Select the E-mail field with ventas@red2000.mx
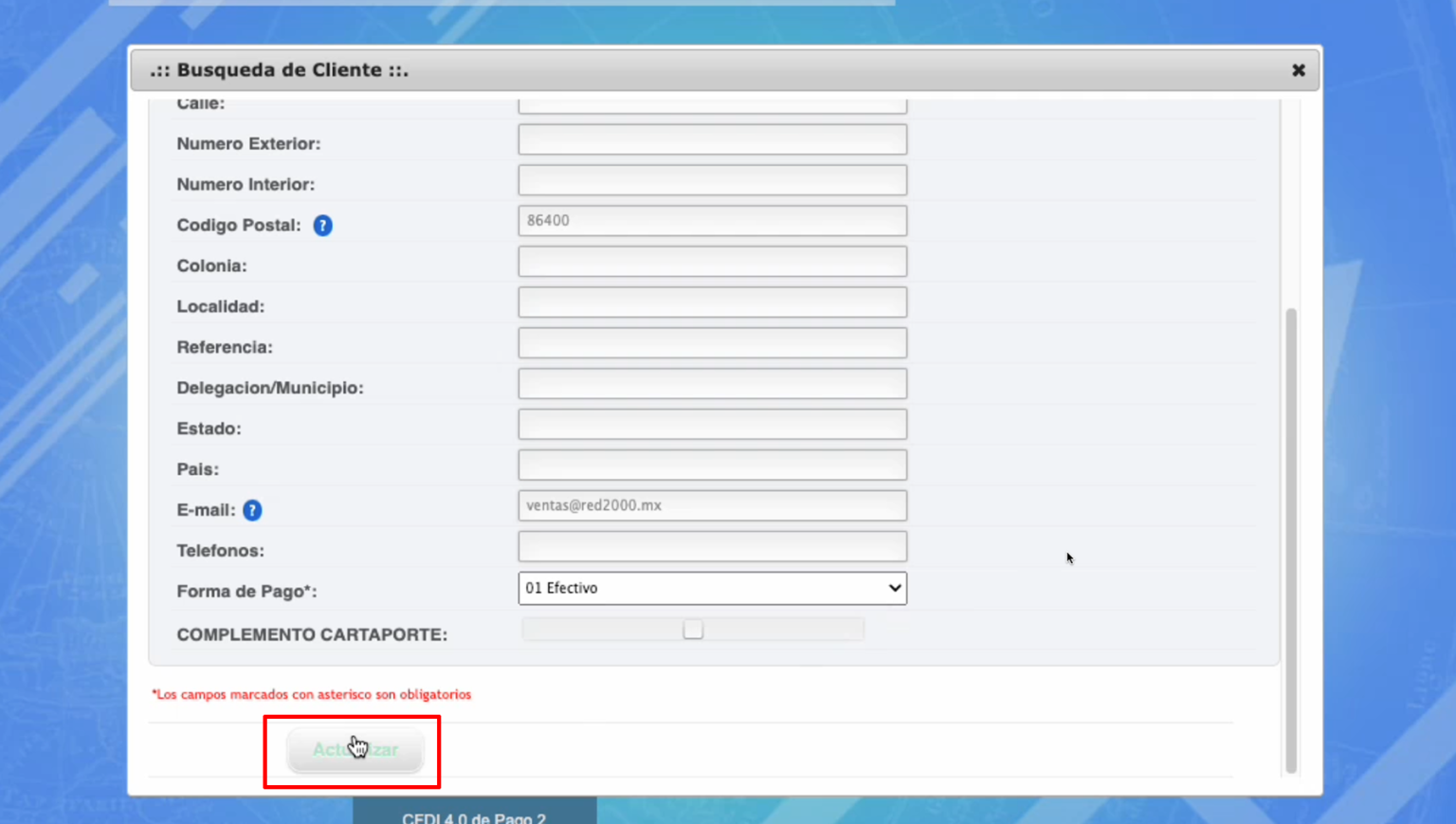The width and height of the screenshot is (1456, 824). [x=712, y=506]
